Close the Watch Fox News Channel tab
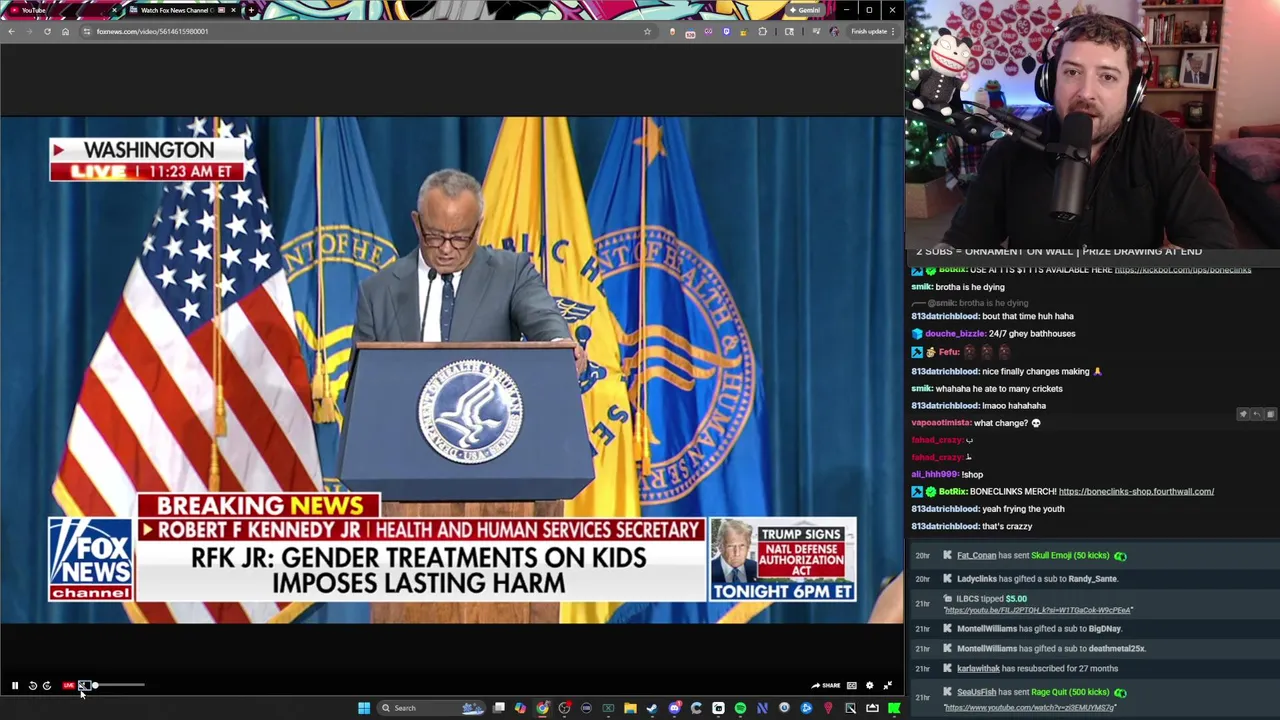Image resolution: width=1280 pixels, height=720 pixels. pyautogui.click(x=234, y=10)
